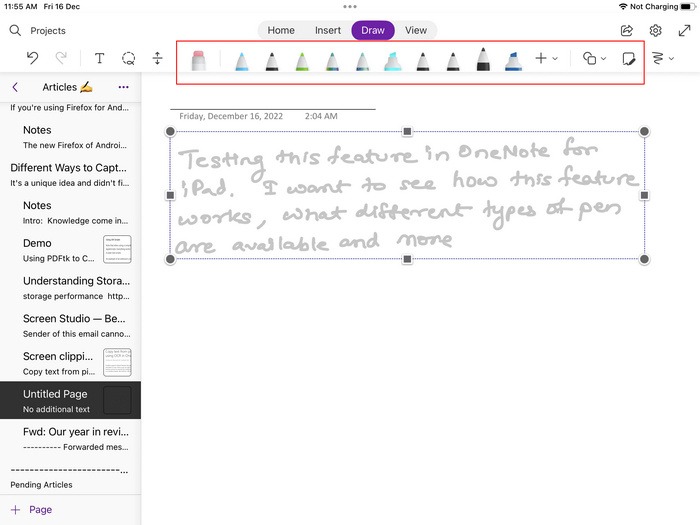Click the page date Friday, December 16, 2022
Screen dimensions: 700x525
pyautogui.click(x=231, y=116)
